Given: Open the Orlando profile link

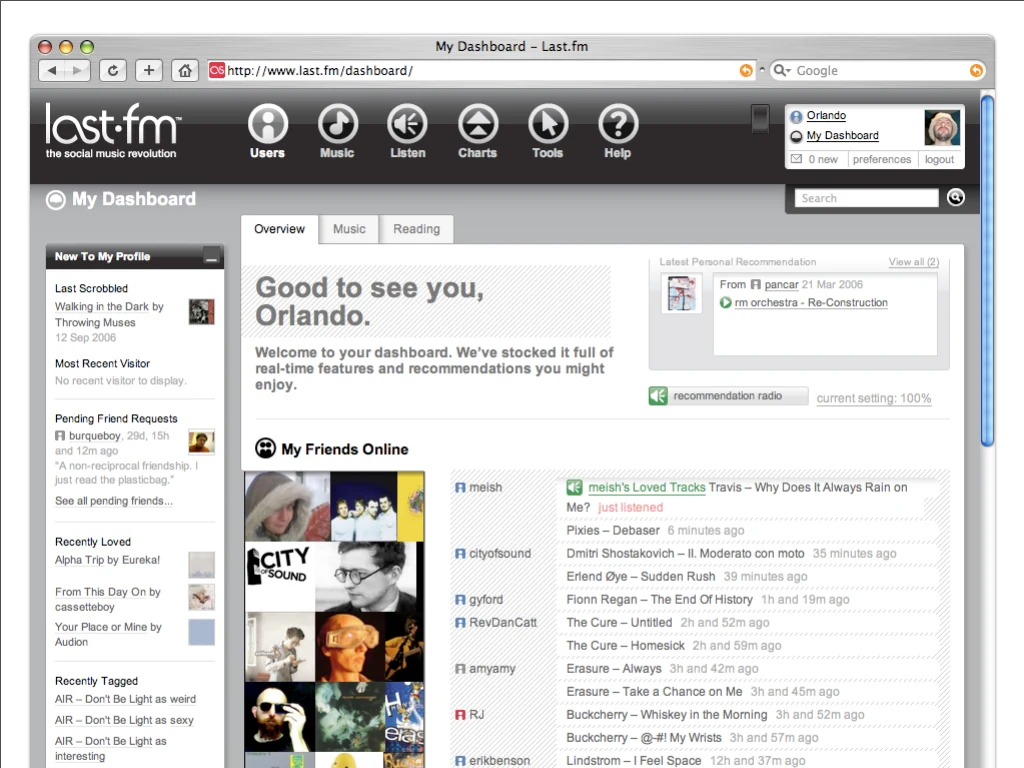Looking at the screenshot, I should (826, 116).
